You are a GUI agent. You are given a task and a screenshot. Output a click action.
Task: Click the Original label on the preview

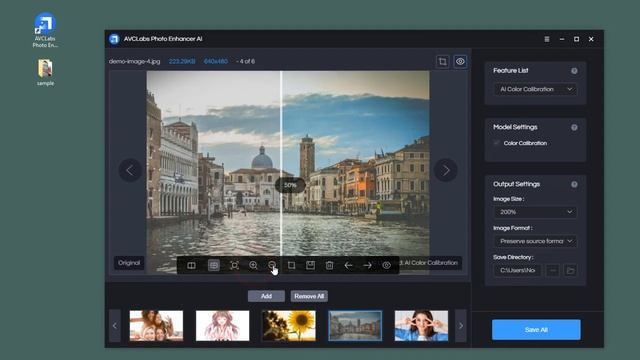click(129, 263)
